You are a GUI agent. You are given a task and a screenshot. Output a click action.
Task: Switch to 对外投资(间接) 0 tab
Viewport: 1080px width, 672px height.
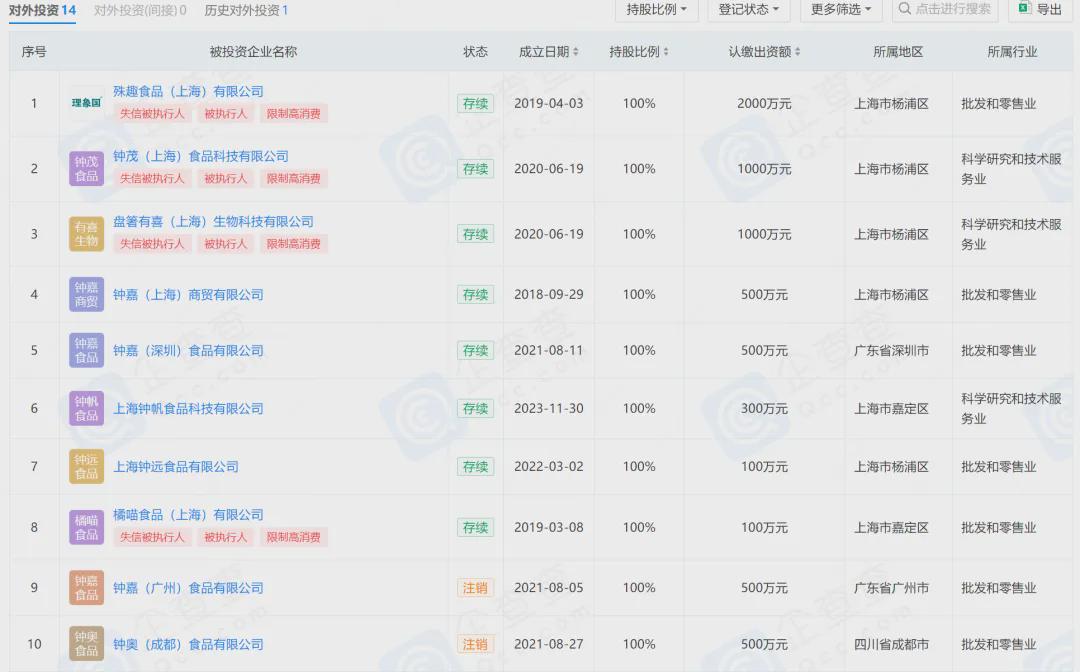pos(140,10)
